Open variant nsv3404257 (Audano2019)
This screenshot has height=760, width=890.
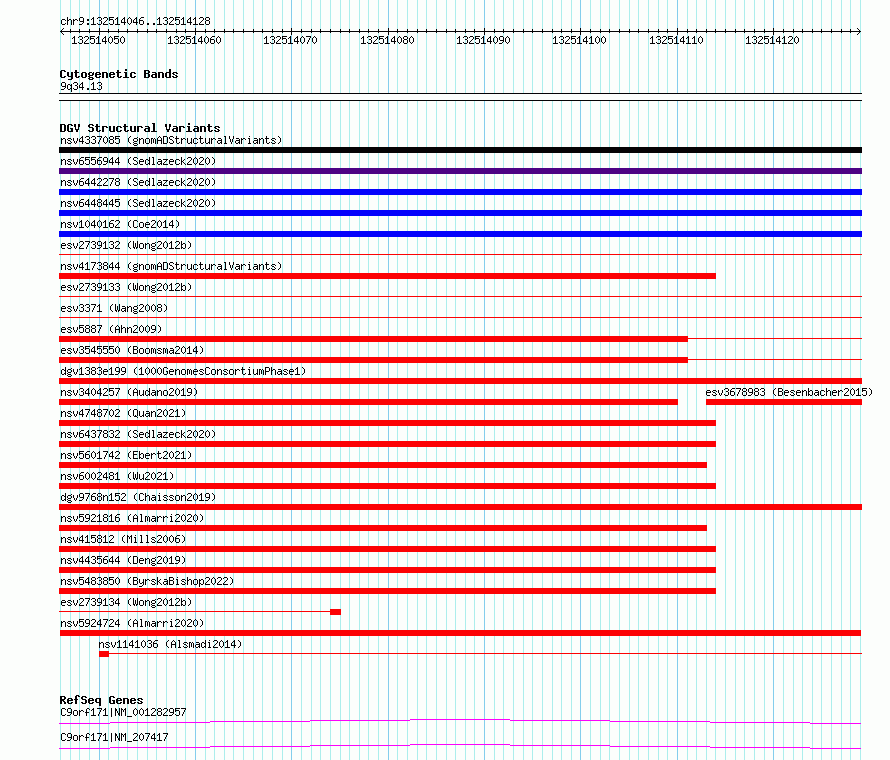(x=129, y=392)
